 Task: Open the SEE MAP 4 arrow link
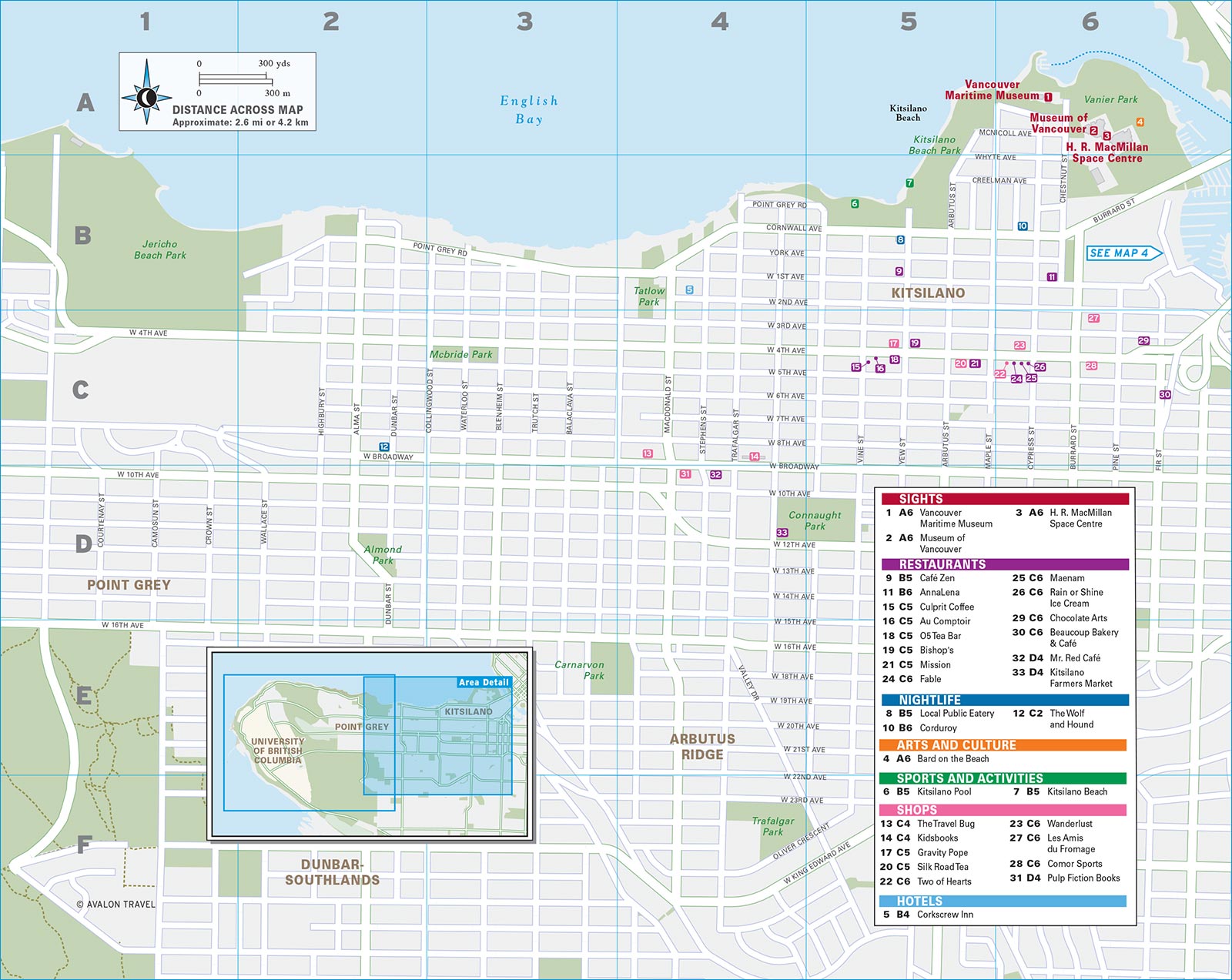1124,253
